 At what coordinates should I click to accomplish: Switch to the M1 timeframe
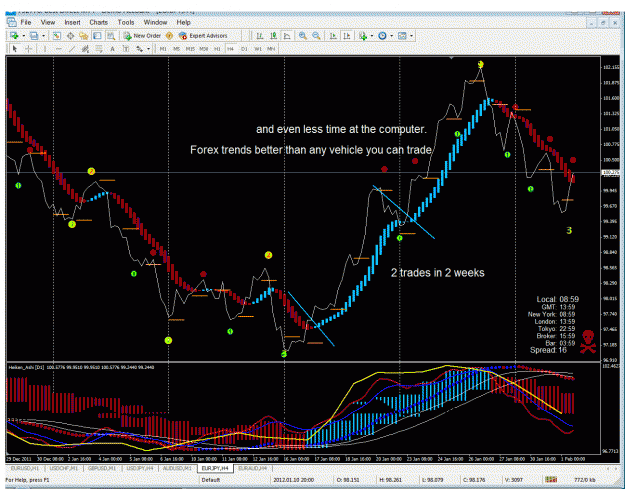163,49
